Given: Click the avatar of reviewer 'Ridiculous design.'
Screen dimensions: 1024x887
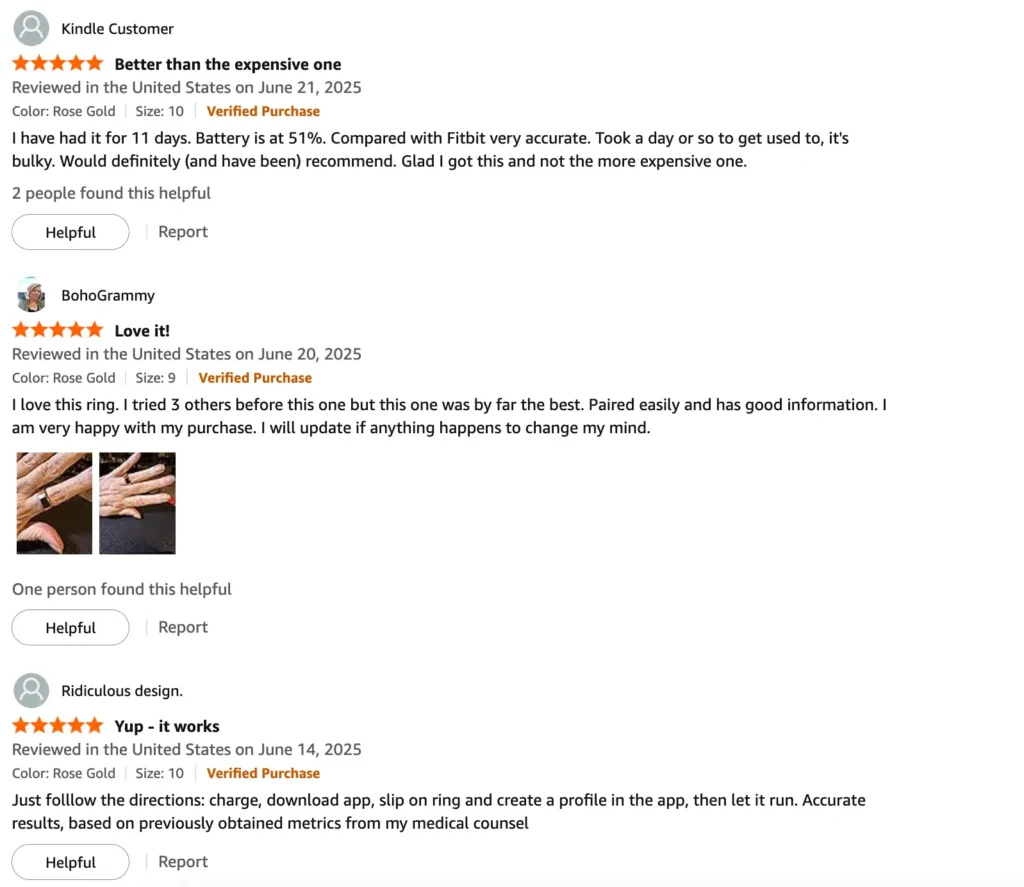Looking at the screenshot, I should tap(31, 690).
